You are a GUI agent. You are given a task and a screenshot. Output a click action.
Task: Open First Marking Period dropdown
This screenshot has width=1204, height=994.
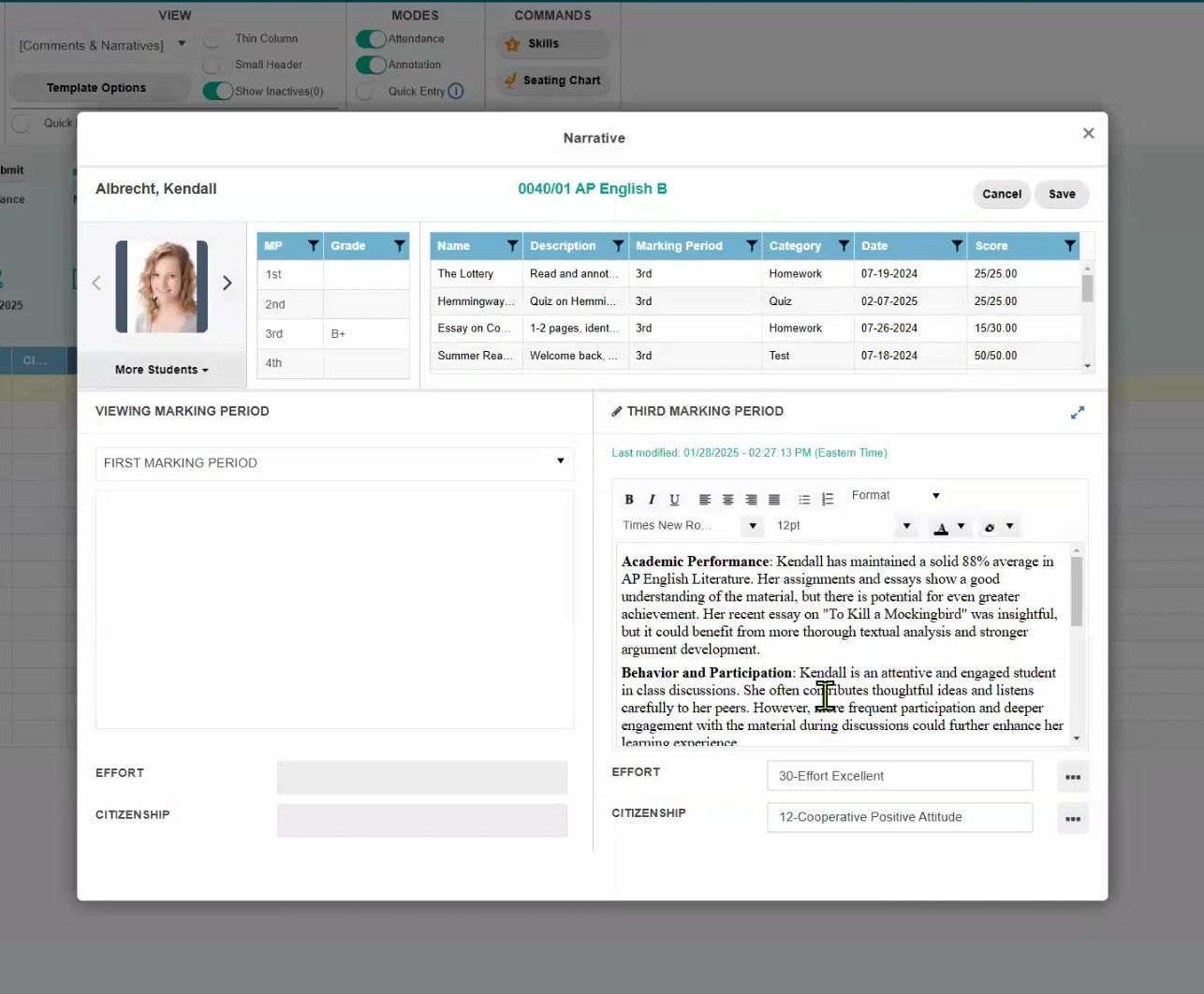click(334, 463)
